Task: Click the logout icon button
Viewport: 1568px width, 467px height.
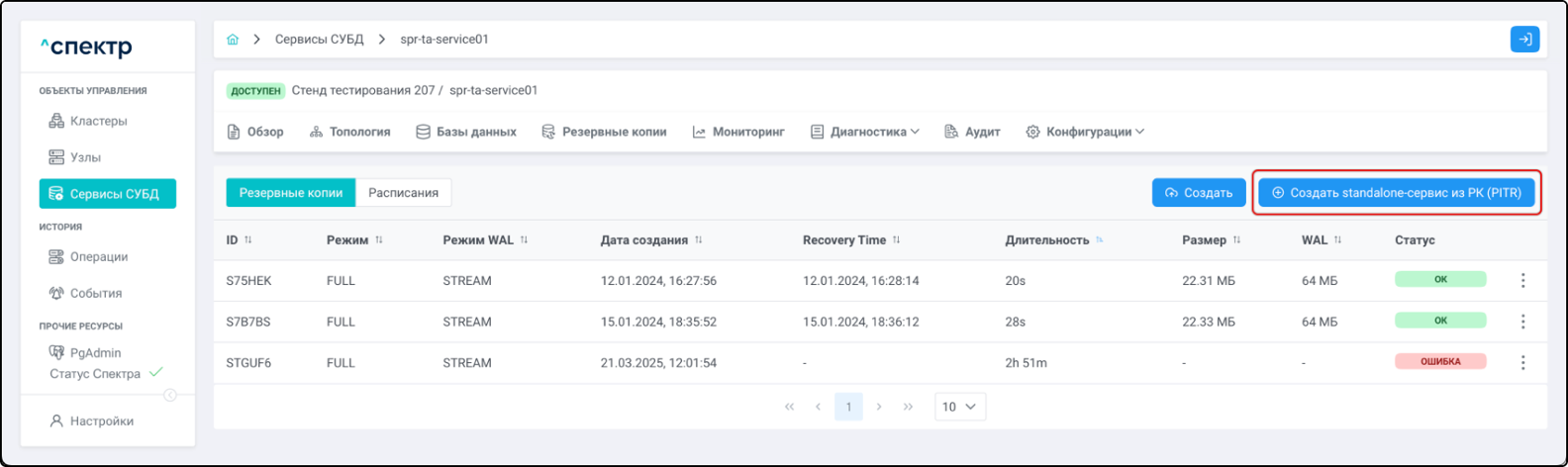Action: (x=1524, y=40)
